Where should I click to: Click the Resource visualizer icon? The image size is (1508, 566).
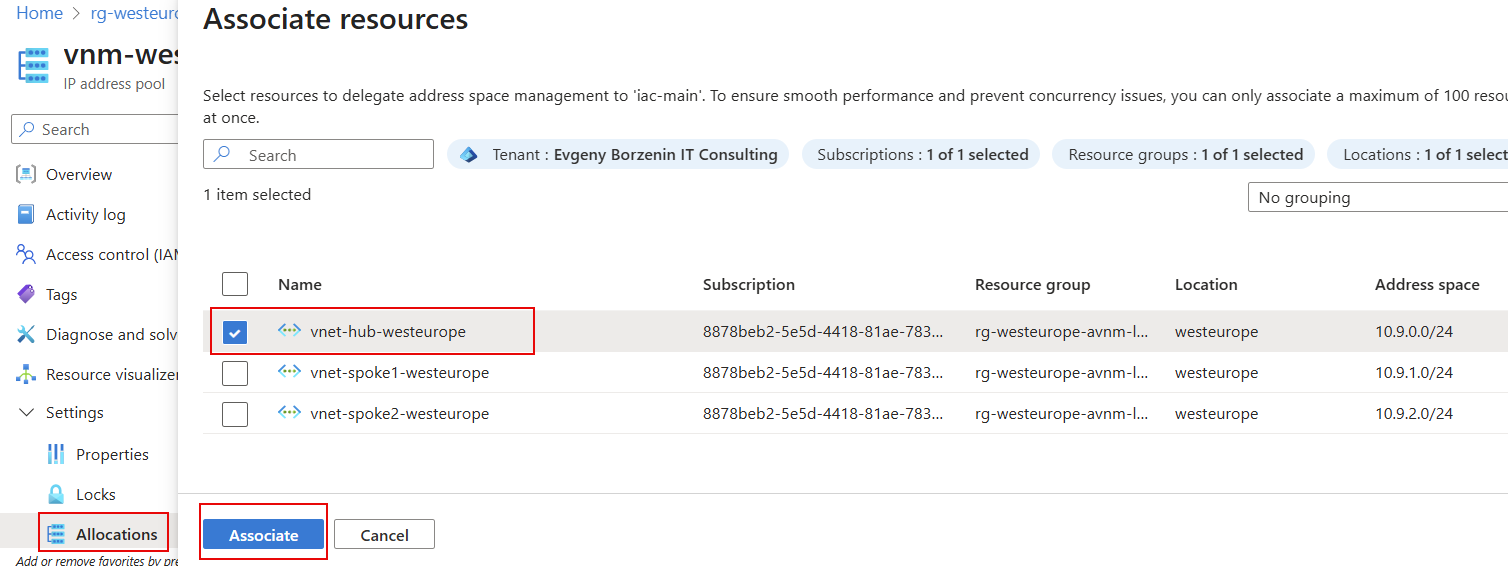coord(26,374)
